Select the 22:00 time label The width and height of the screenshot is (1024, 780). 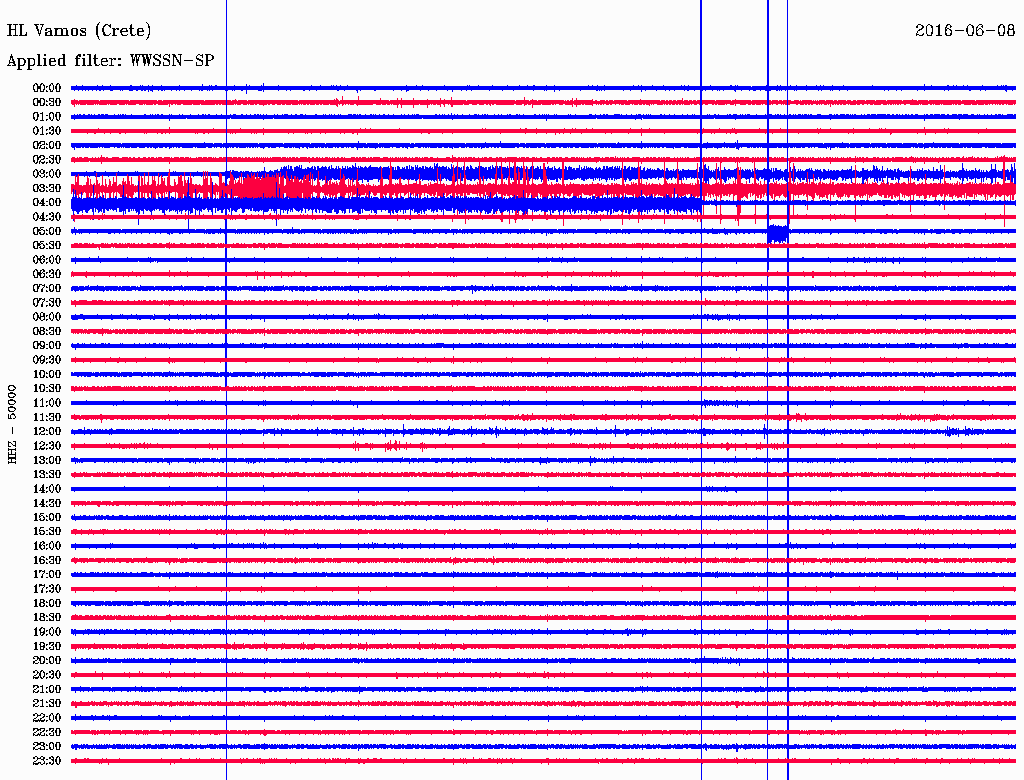47,717
